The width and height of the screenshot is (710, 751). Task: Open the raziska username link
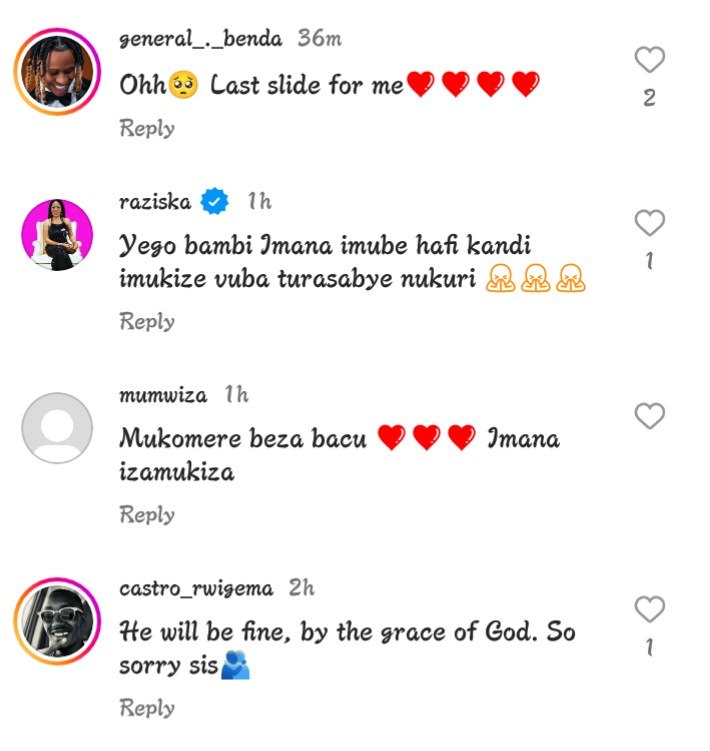[155, 201]
